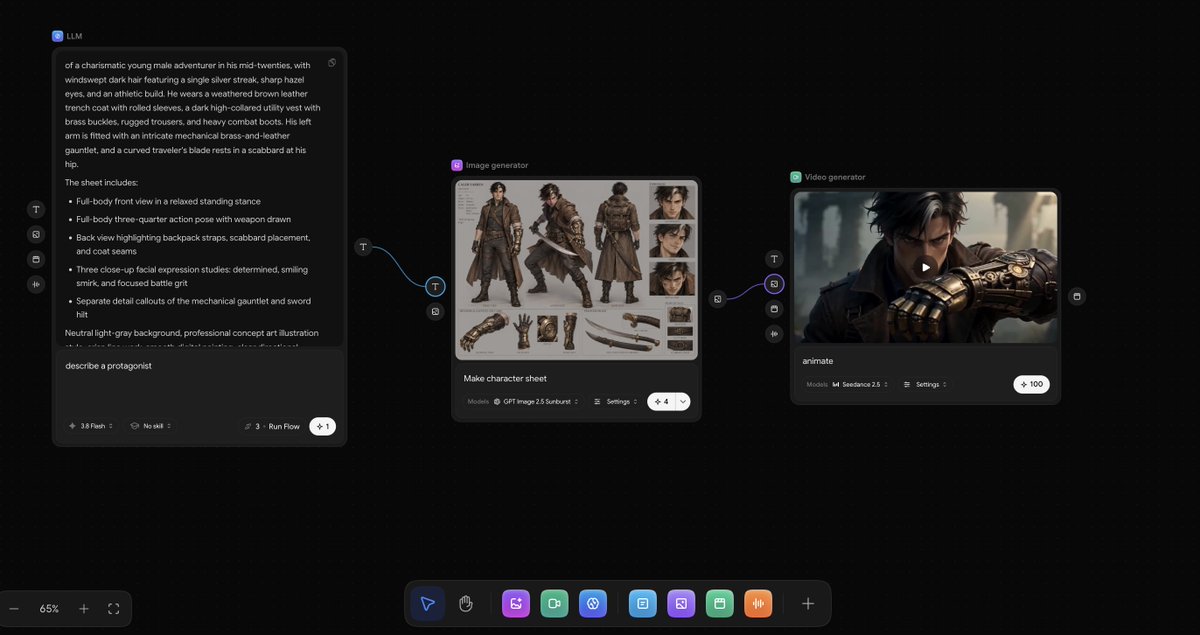This screenshot has width=1200, height=635.
Task: Add purple image generator node from toolbar
Action: tap(516, 603)
